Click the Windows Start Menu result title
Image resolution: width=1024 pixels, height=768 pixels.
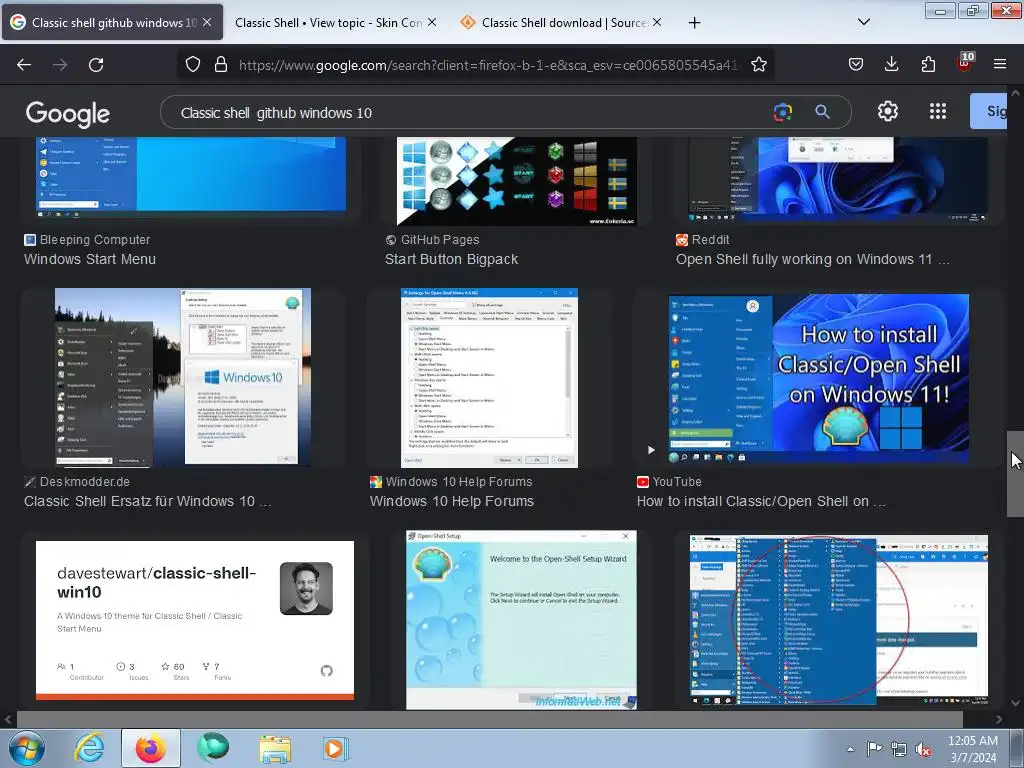(x=90, y=259)
